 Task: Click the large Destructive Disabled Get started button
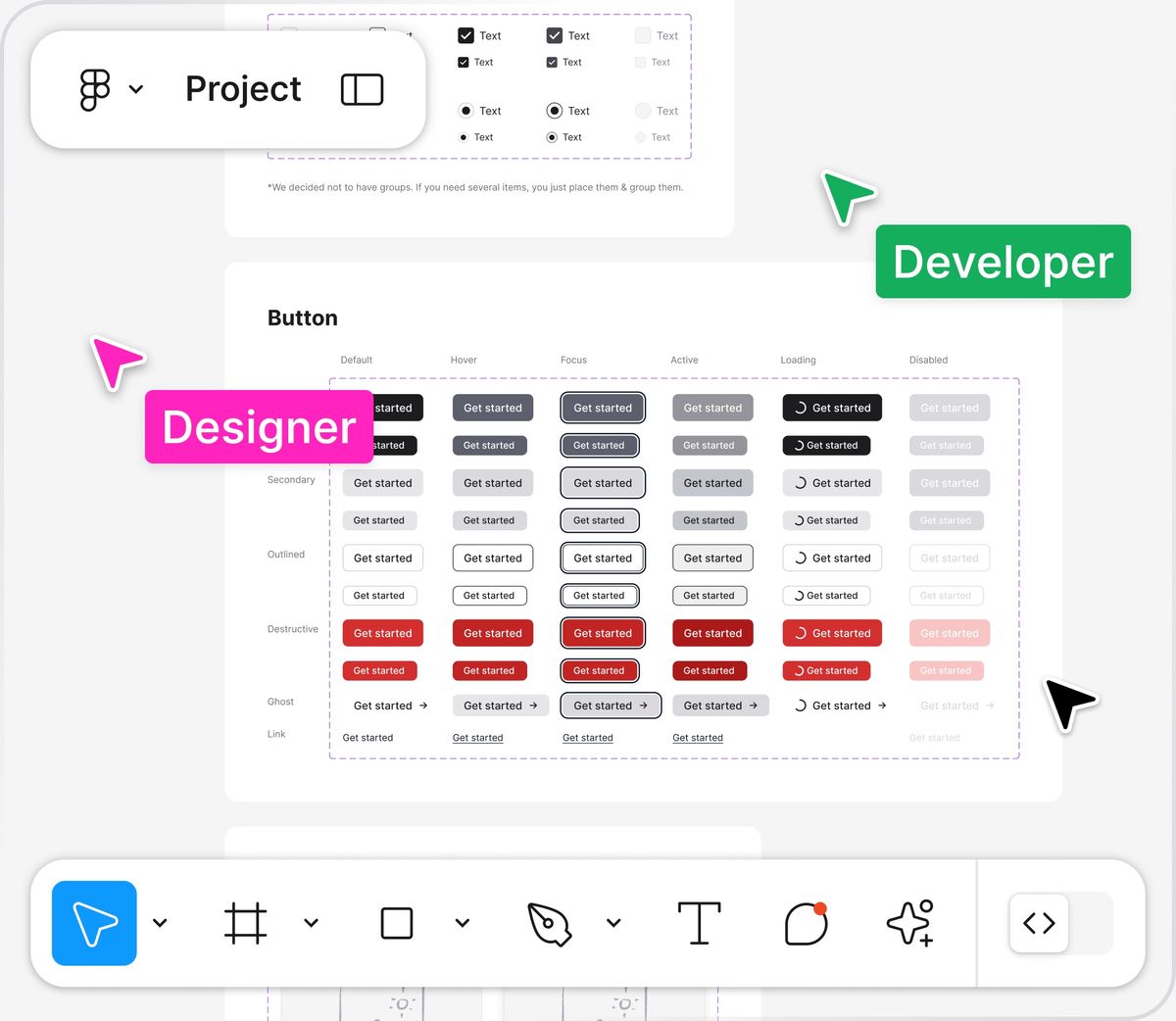point(950,633)
